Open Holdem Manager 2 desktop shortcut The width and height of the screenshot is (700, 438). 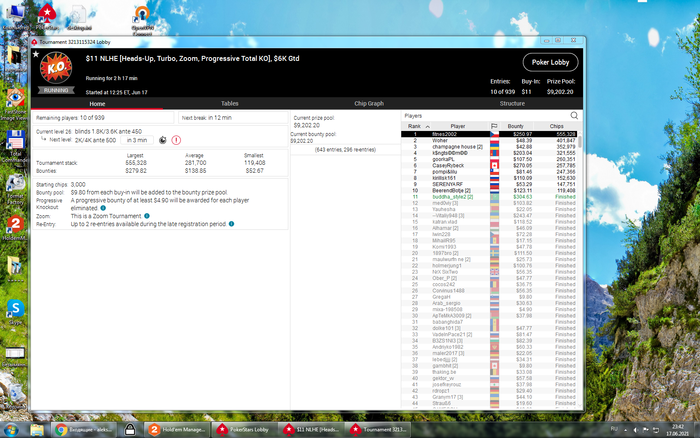click(x=15, y=228)
